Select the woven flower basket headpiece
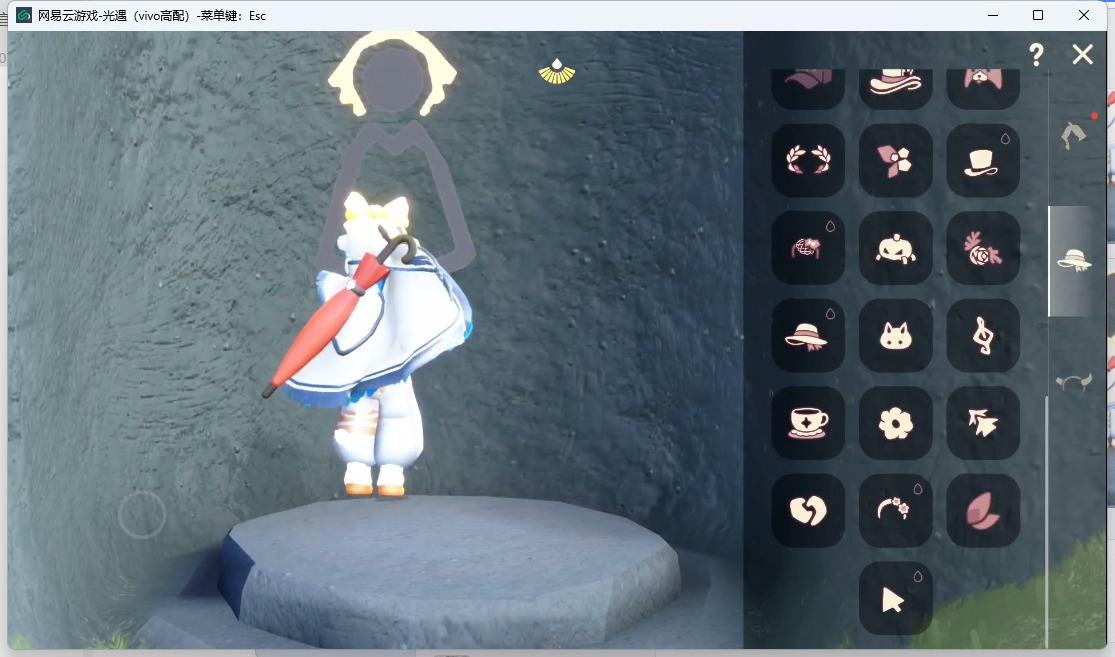 tap(808, 247)
